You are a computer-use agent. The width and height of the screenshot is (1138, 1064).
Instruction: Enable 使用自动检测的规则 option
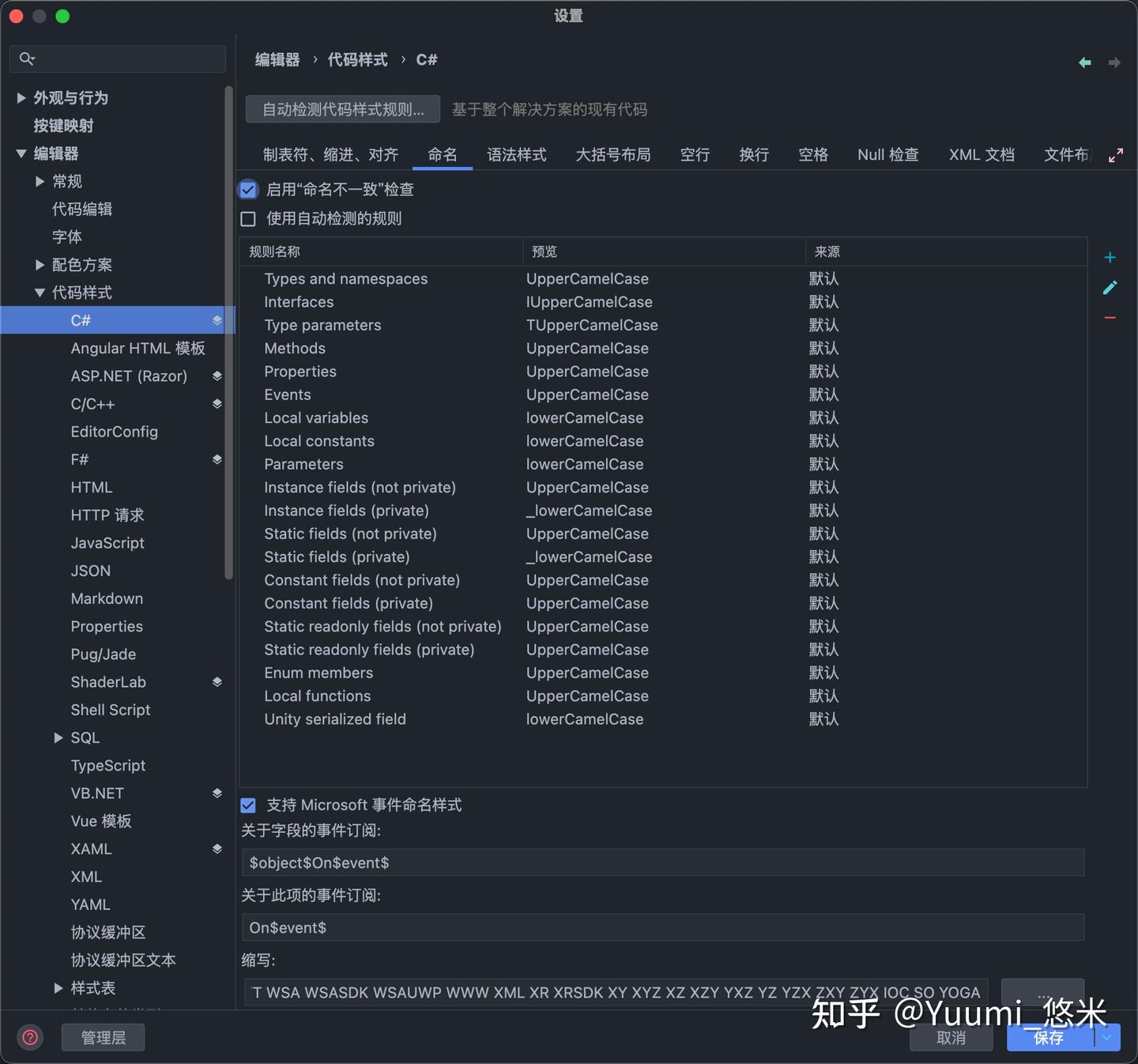coord(248,218)
